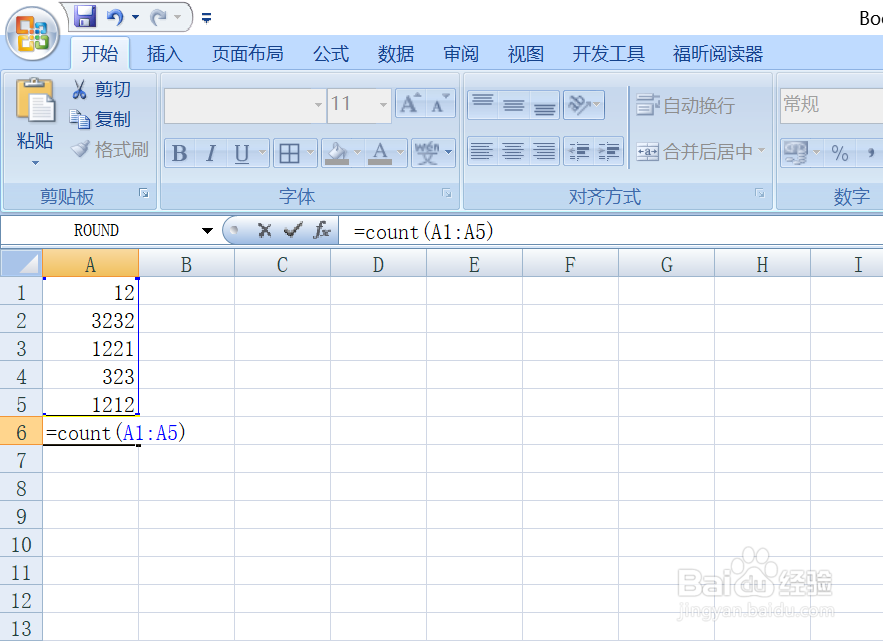Confirm formula entry with the checkmark icon
The width and height of the screenshot is (883, 641).
(294, 230)
